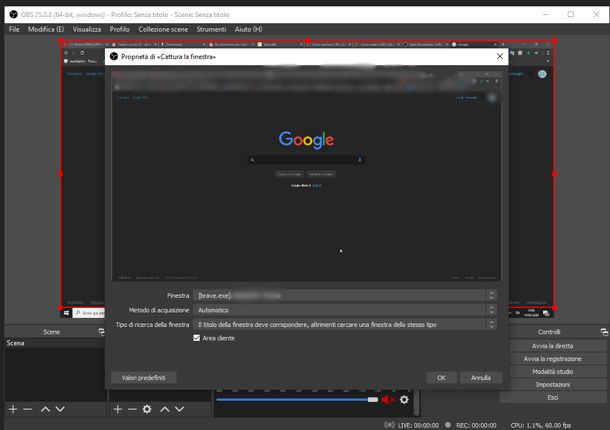
Task: Open the audio mixer gear settings
Action: pos(404,400)
